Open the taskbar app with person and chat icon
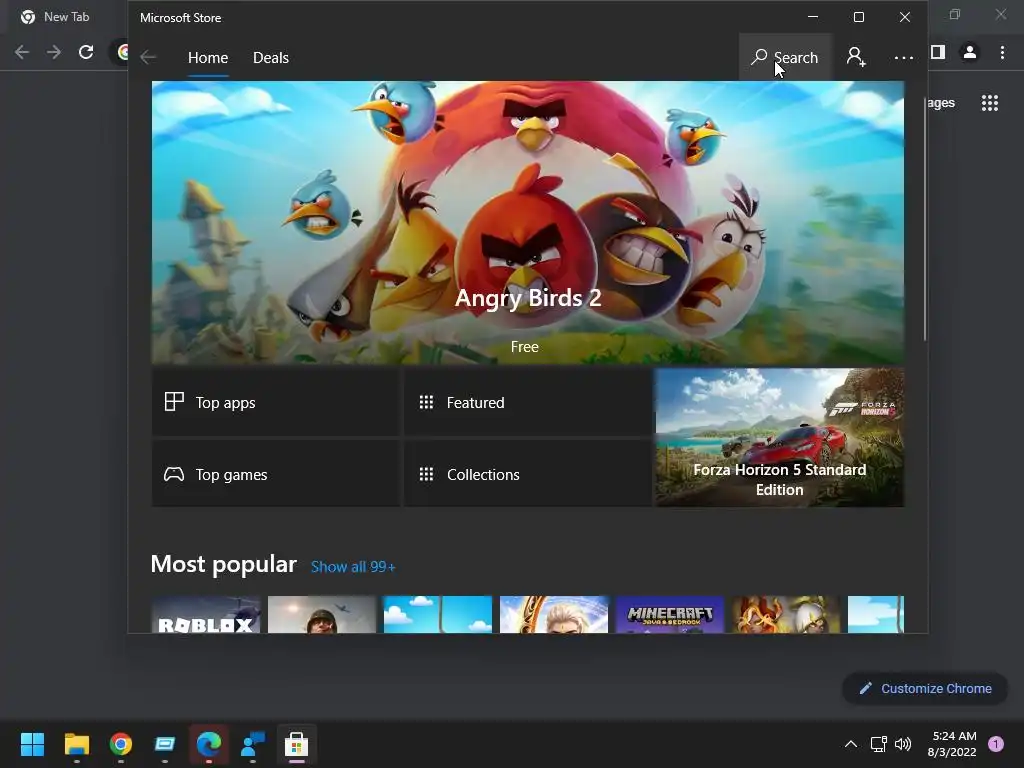 (x=253, y=744)
